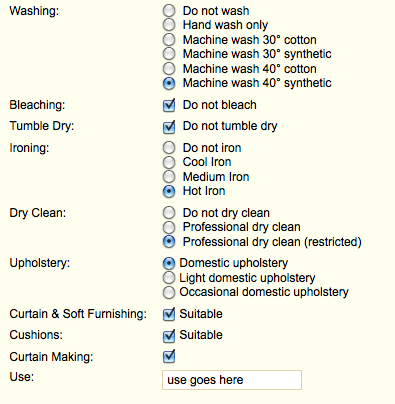This screenshot has width=395, height=404.
Task: Choose Hand wash only
Action: (x=169, y=25)
